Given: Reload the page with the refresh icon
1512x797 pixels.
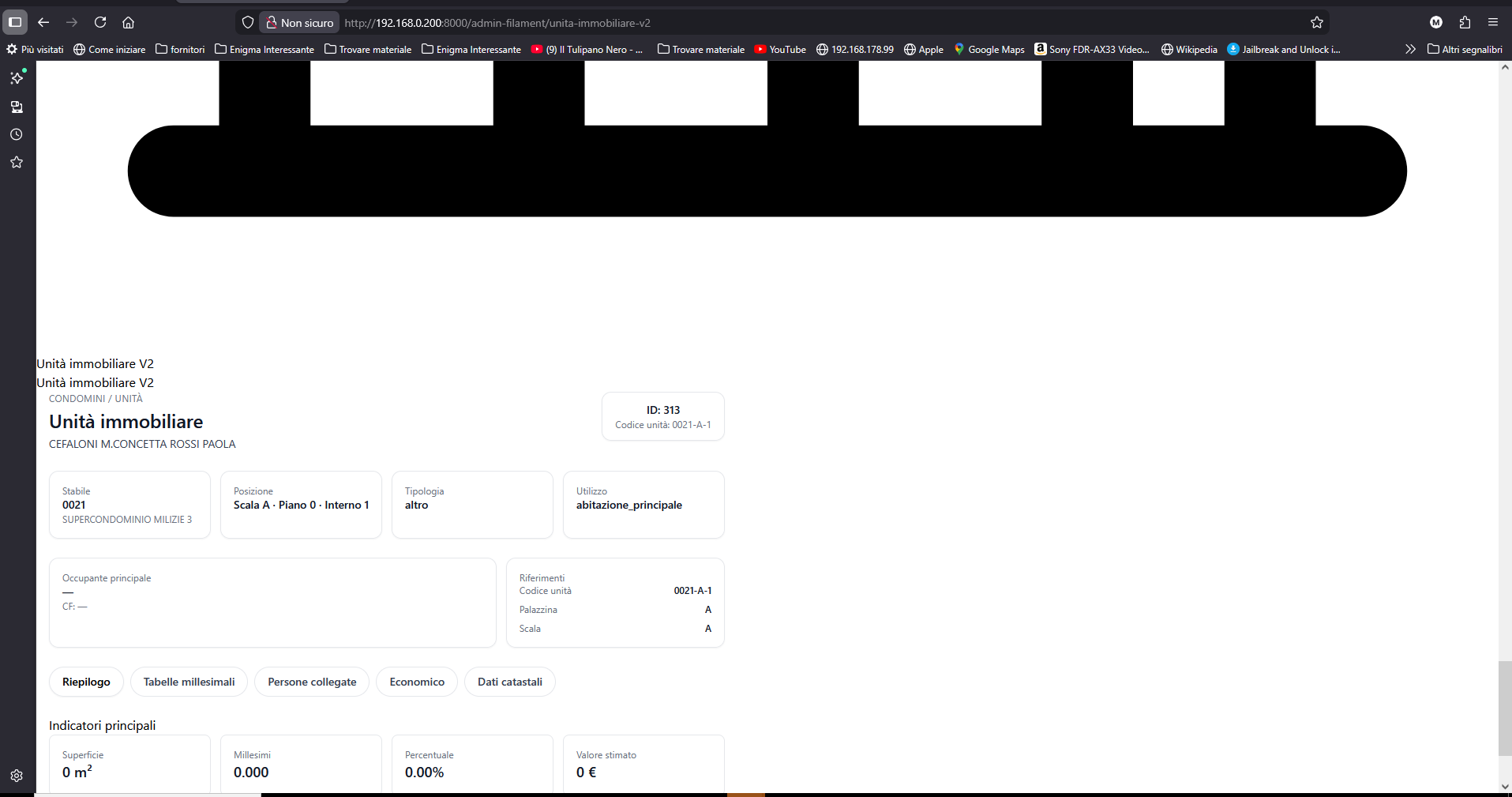Looking at the screenshot, I should click(x=100, y=22).
